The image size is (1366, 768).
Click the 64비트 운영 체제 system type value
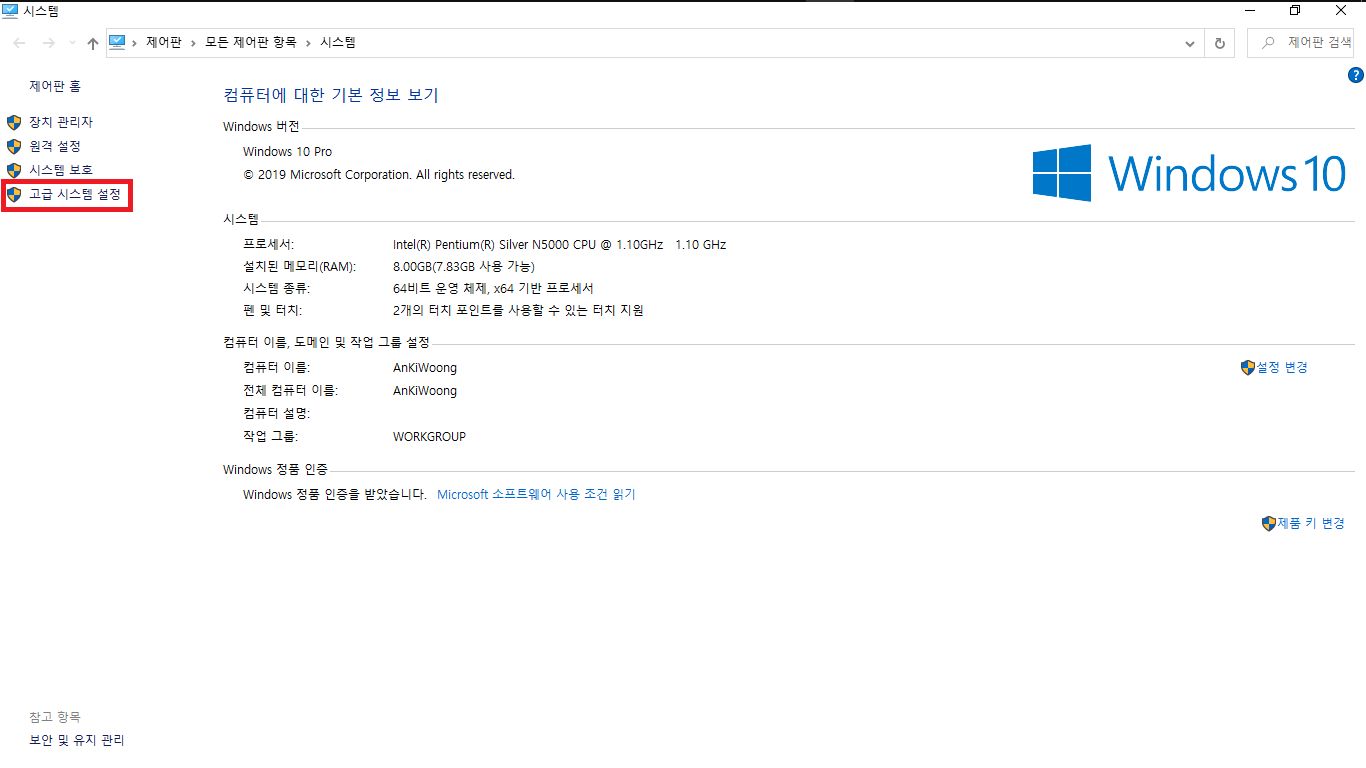point(493,288)
